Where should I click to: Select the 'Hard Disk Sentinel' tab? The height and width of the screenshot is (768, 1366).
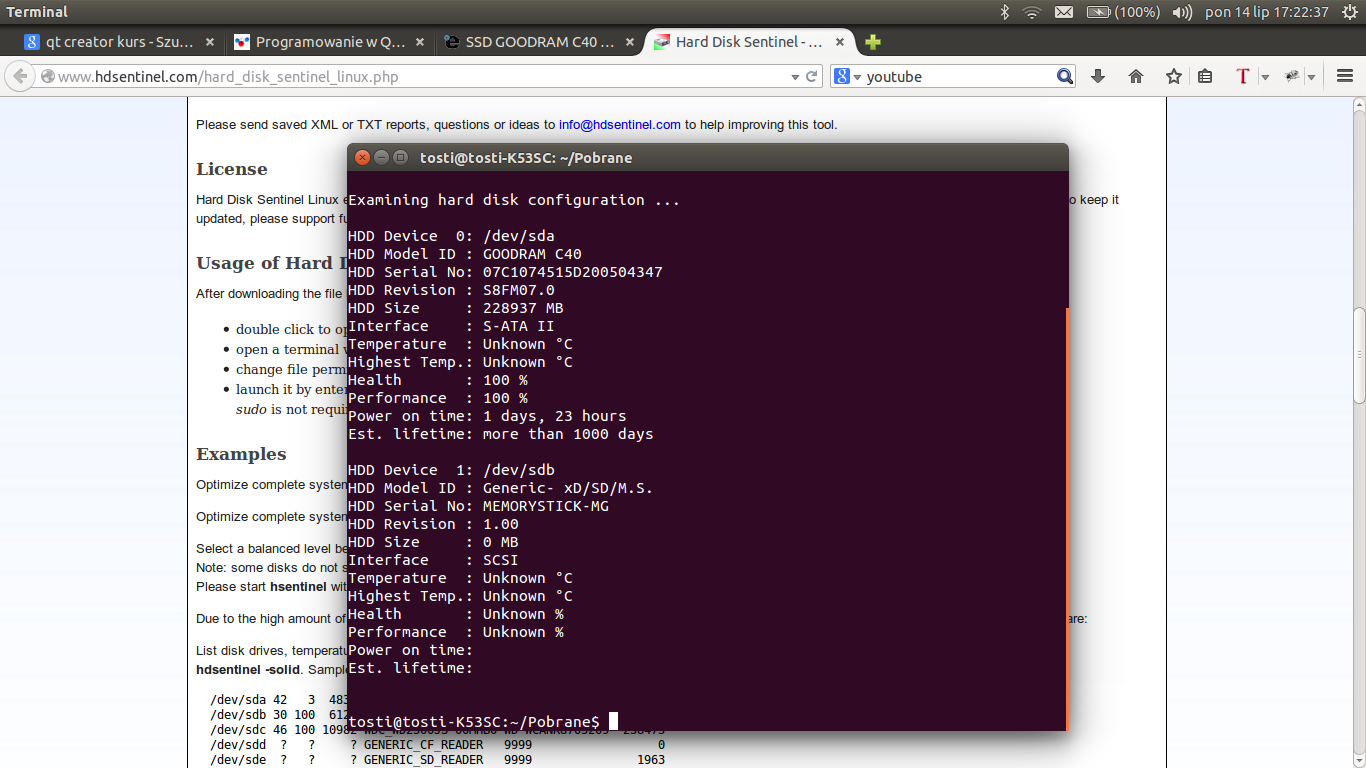[x=750, y=42]
